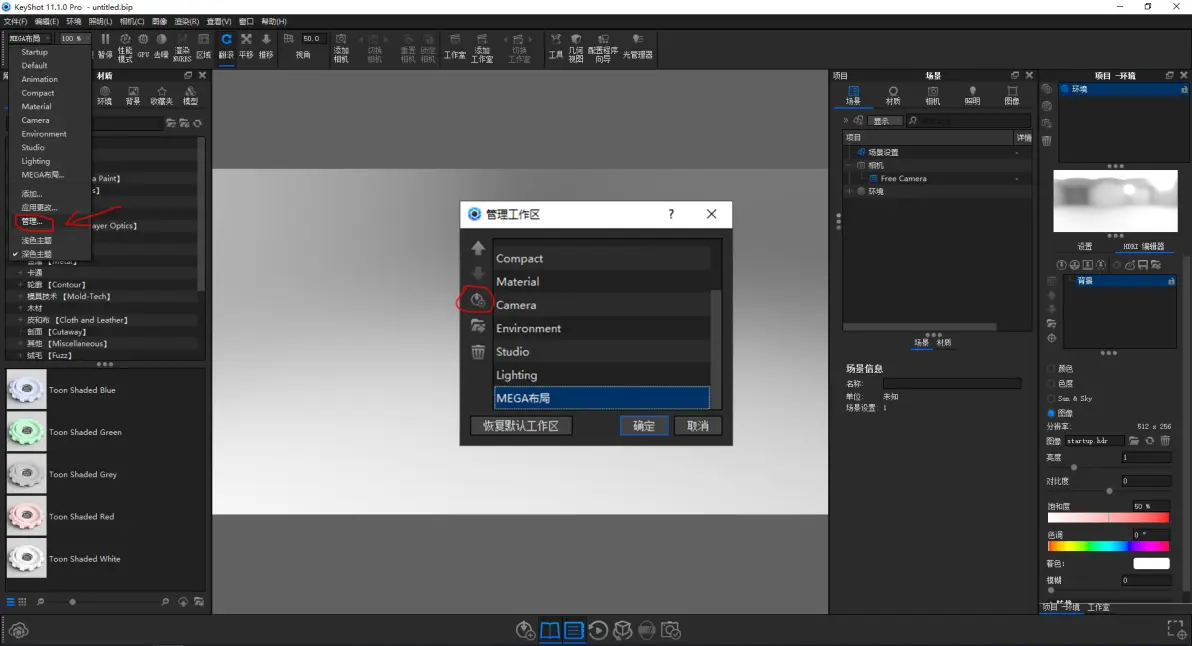The image size is (1192, 646).
Task: Click the circled add-workspace icon in dialog
Action: 477,300
